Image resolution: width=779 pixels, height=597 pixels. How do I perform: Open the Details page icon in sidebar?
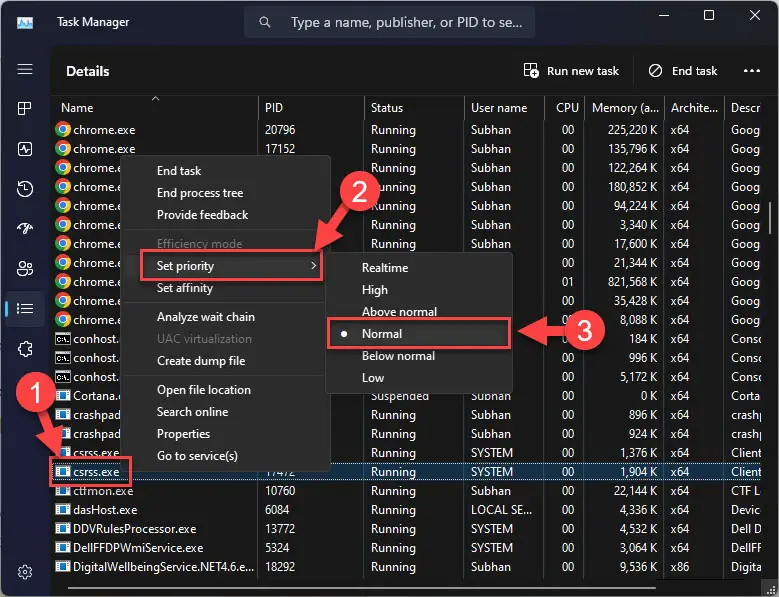pos(25,308)
